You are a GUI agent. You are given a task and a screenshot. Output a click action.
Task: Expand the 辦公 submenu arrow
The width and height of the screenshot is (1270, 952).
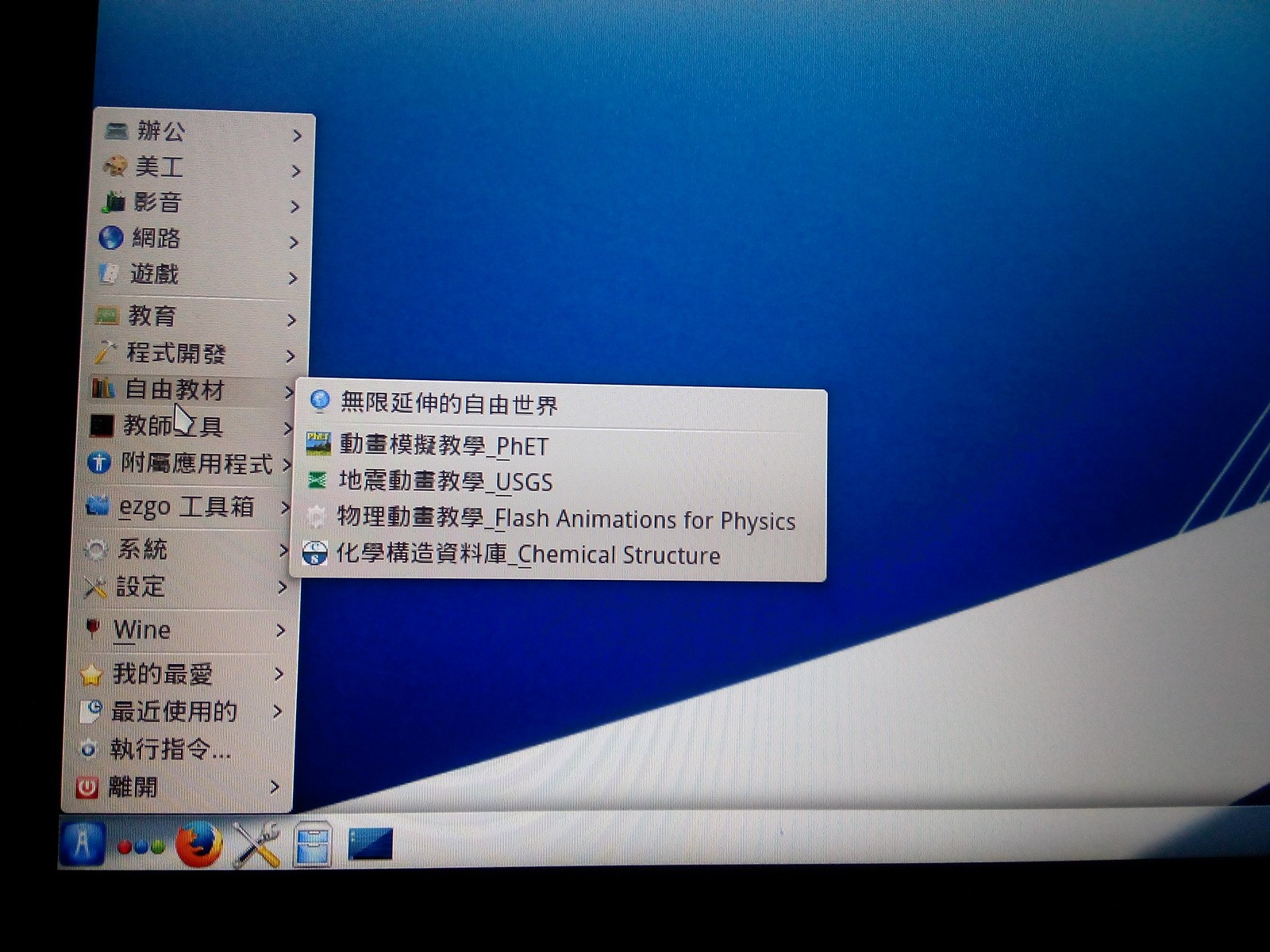click(297, 136)
